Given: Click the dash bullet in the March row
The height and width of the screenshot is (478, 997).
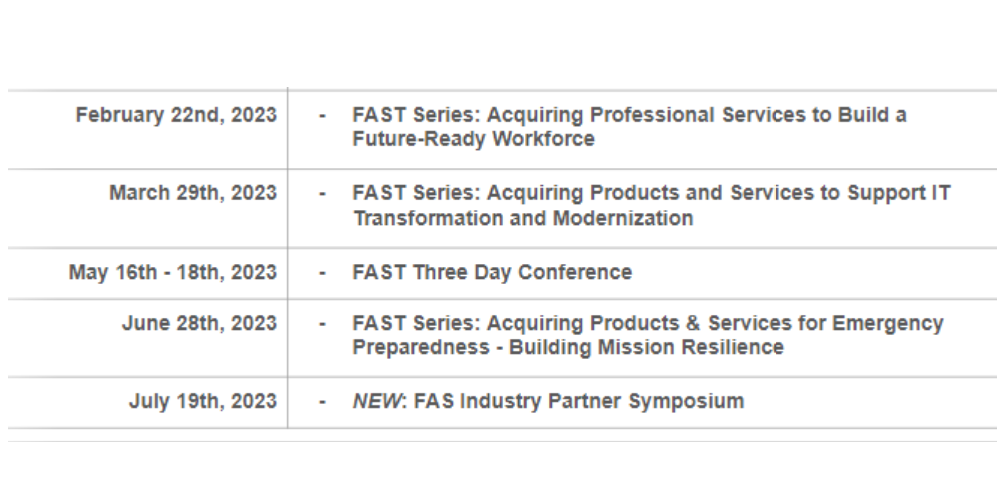Looking at the screenshot, I should [322, 193].
